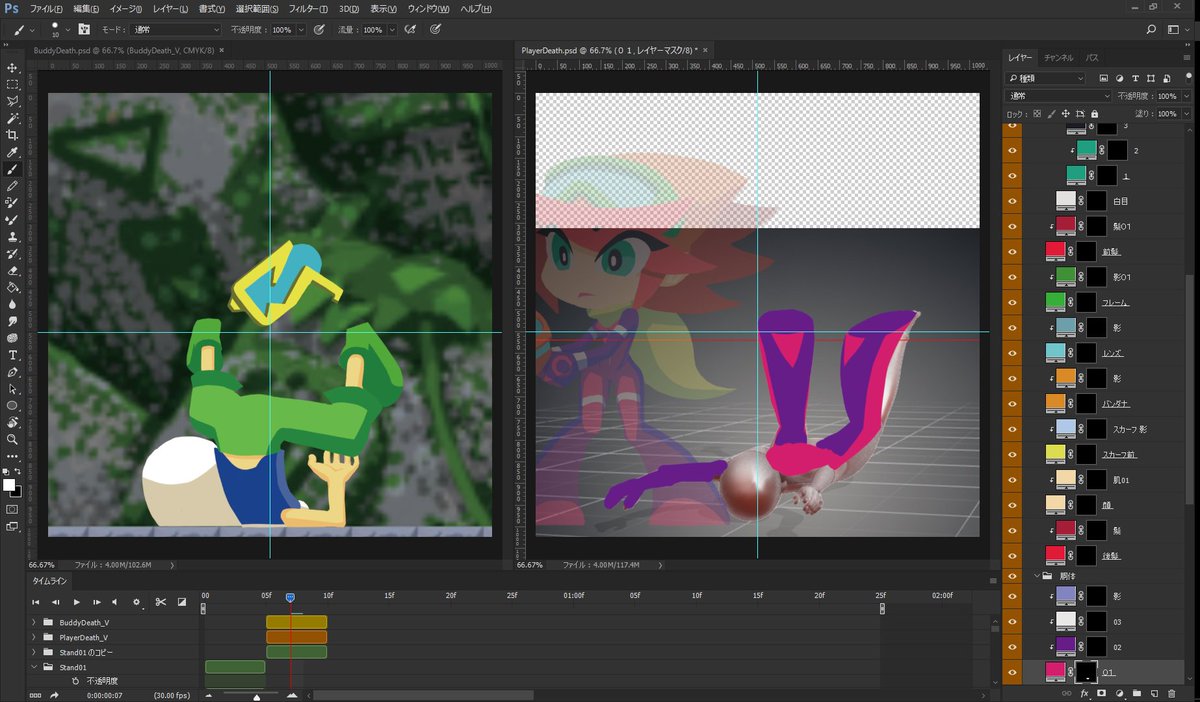
Task: Add layer mask icon in Layers panel
Action: coord(1102,693)
